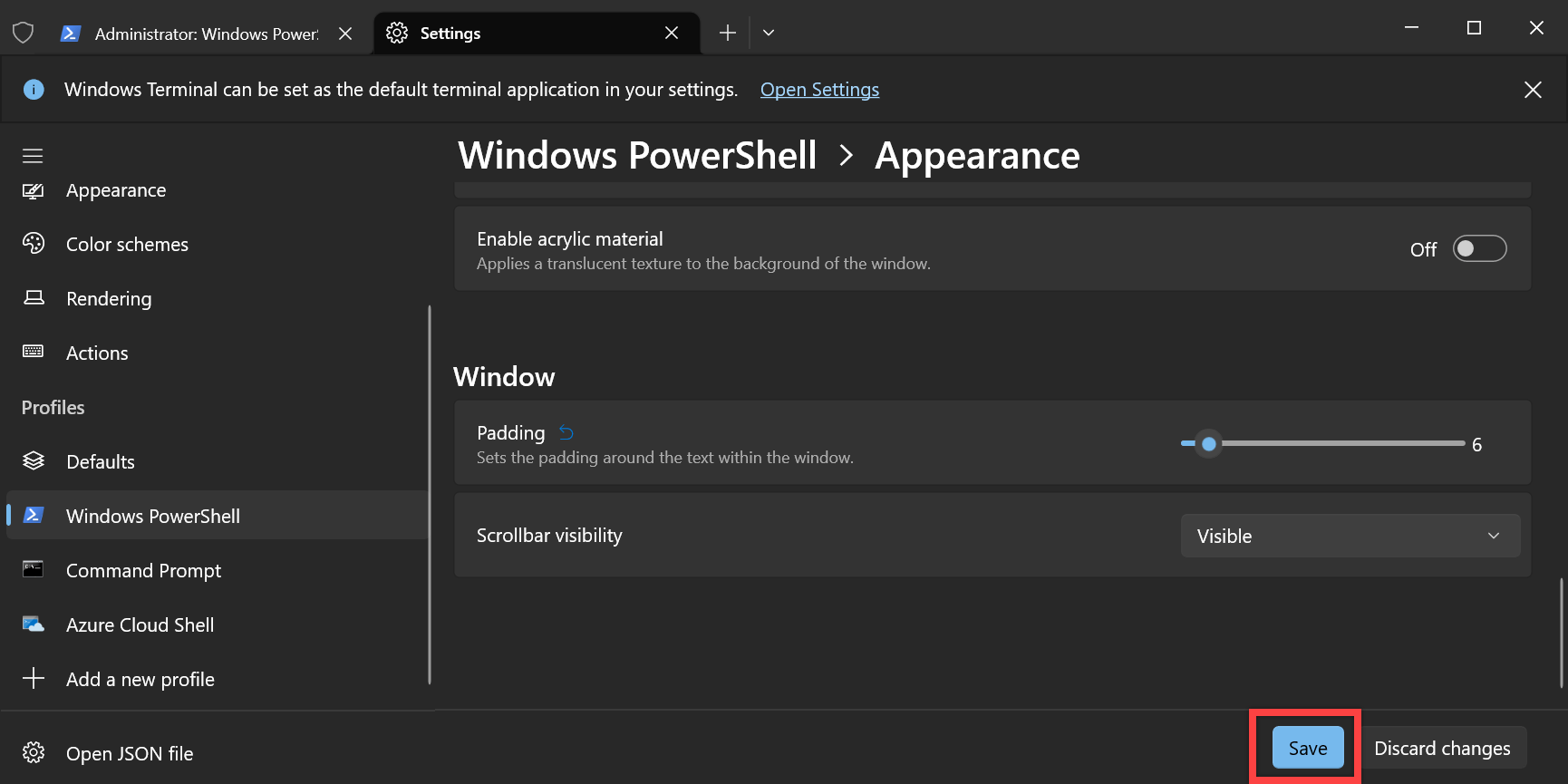Viewport: 1568px width, 784px height.
Task: Click the Azure Cloud Shell icon
Action: coord(34,624)
